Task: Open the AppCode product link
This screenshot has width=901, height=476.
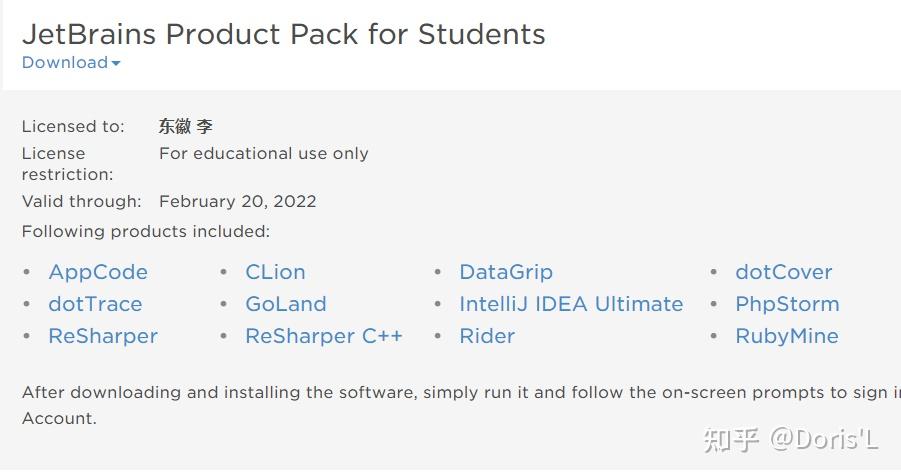Action: (x=98, y=272)
